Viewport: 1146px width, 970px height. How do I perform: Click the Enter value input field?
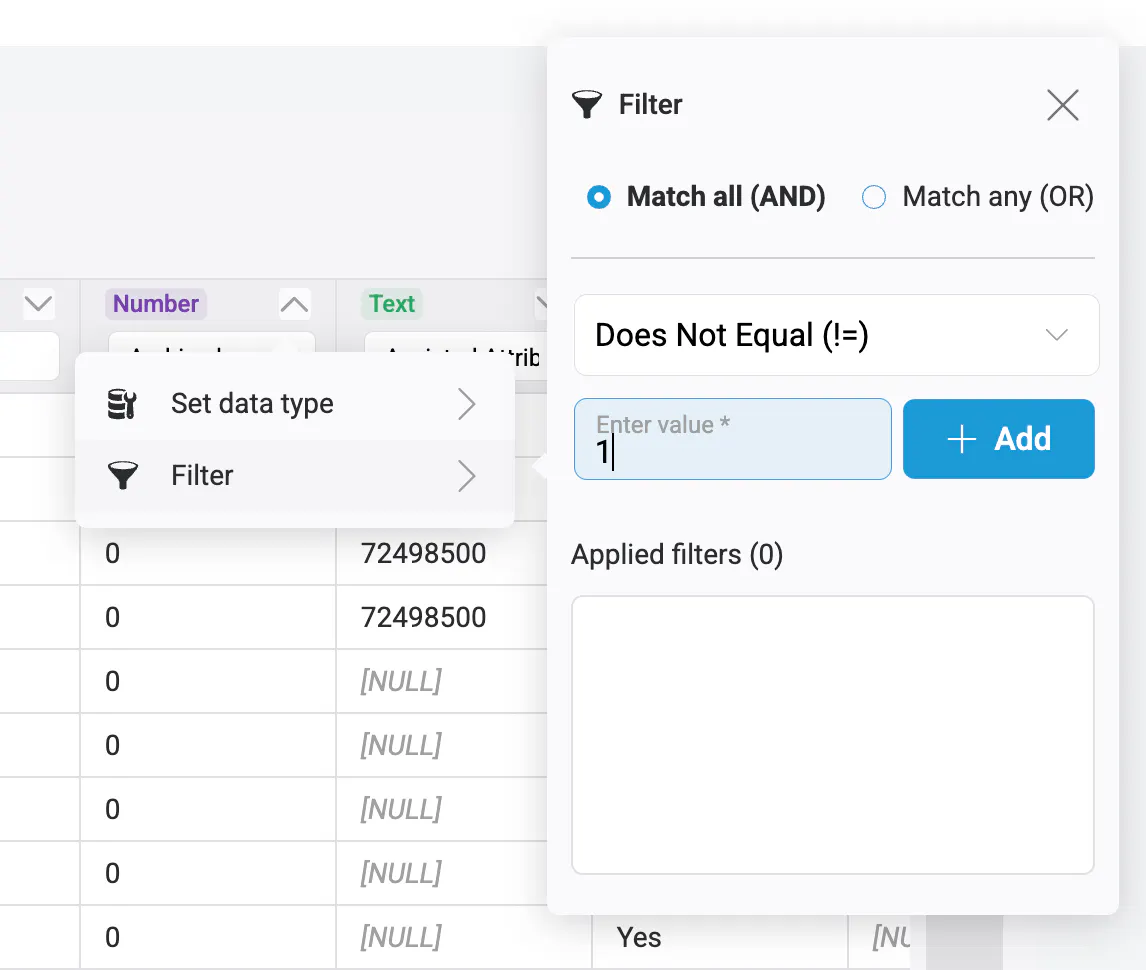[732, 440]
